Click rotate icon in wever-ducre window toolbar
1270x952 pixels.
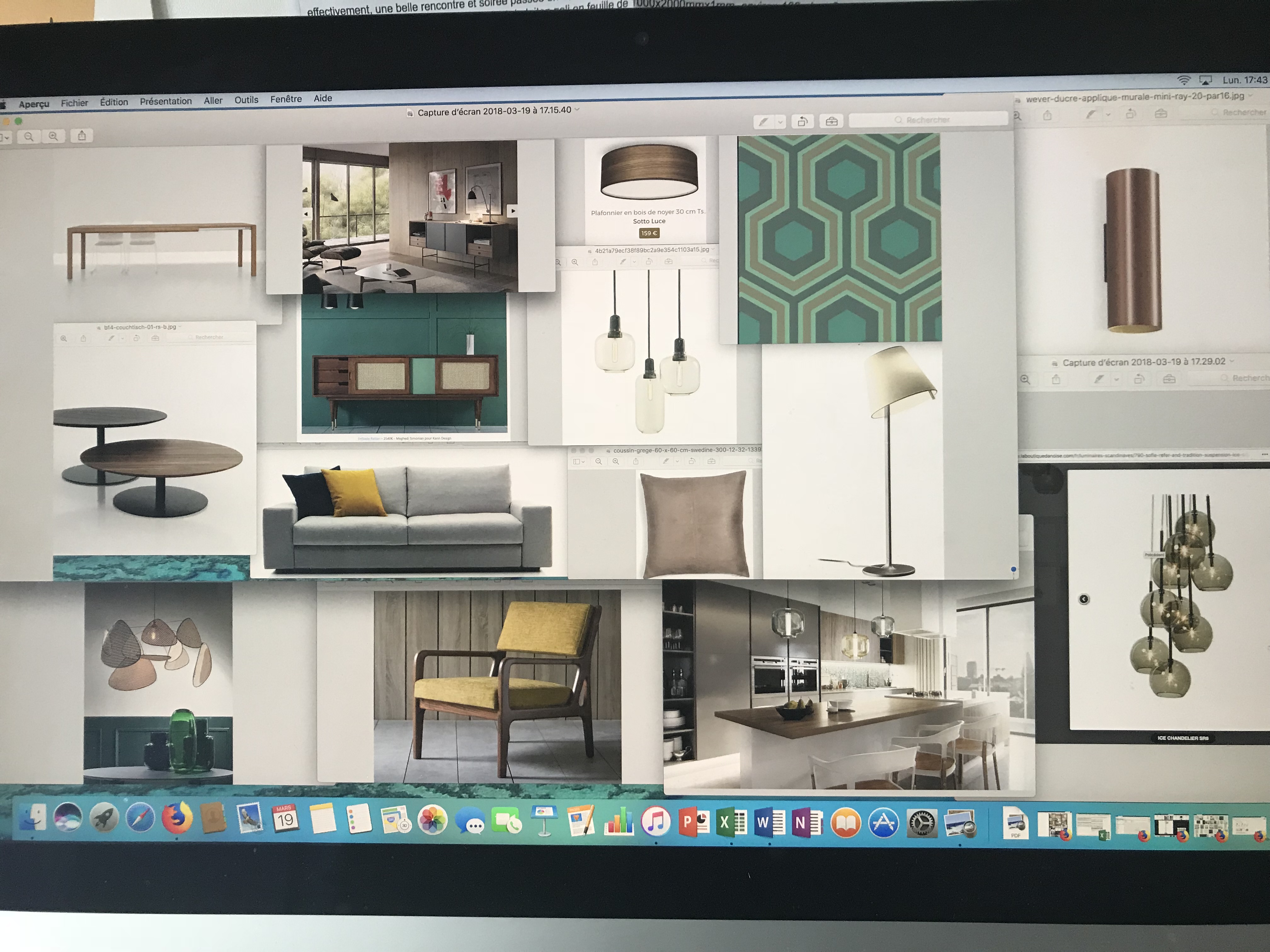(1130, 114)
